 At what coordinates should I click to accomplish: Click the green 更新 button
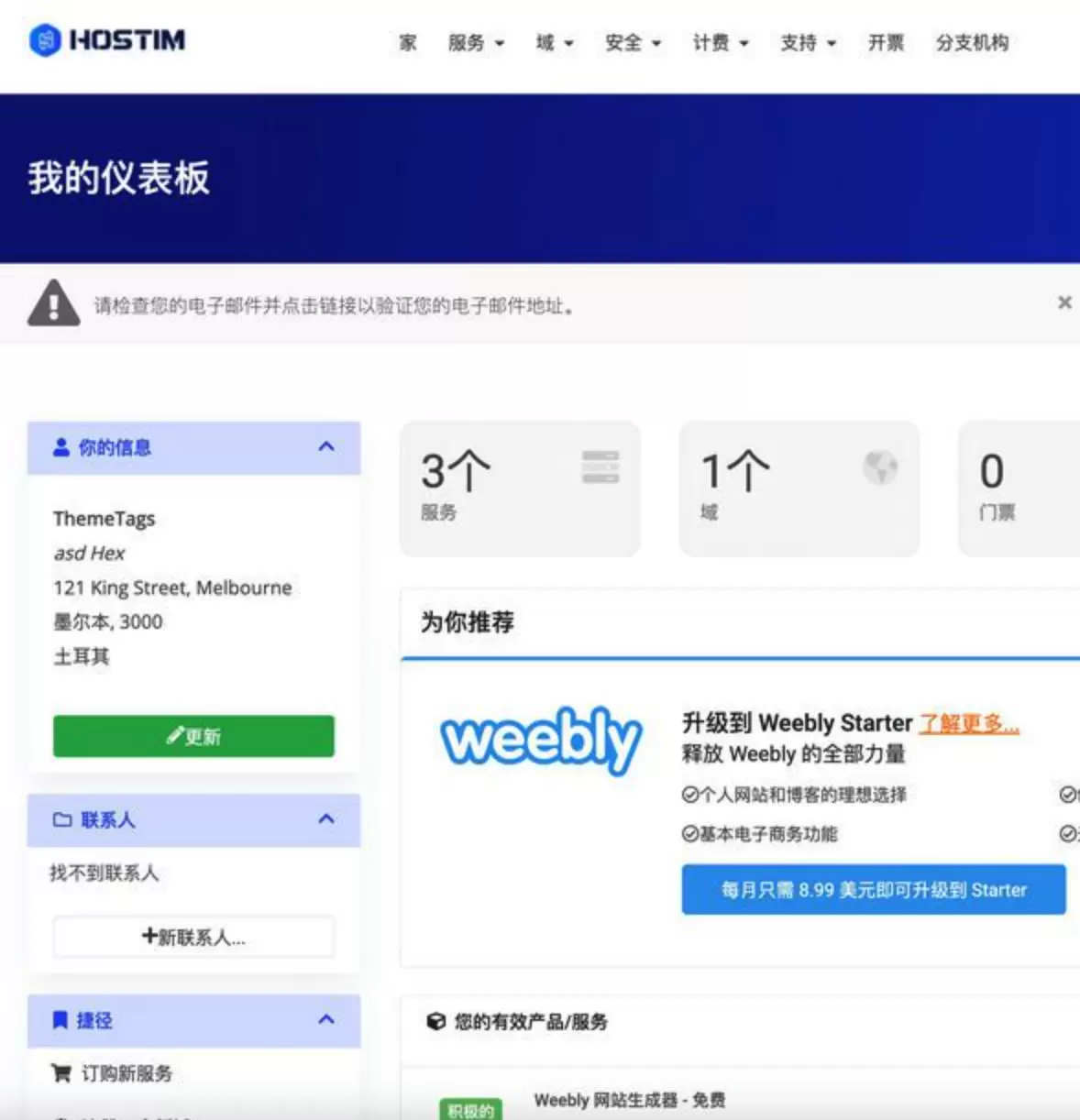pos(193,736)
